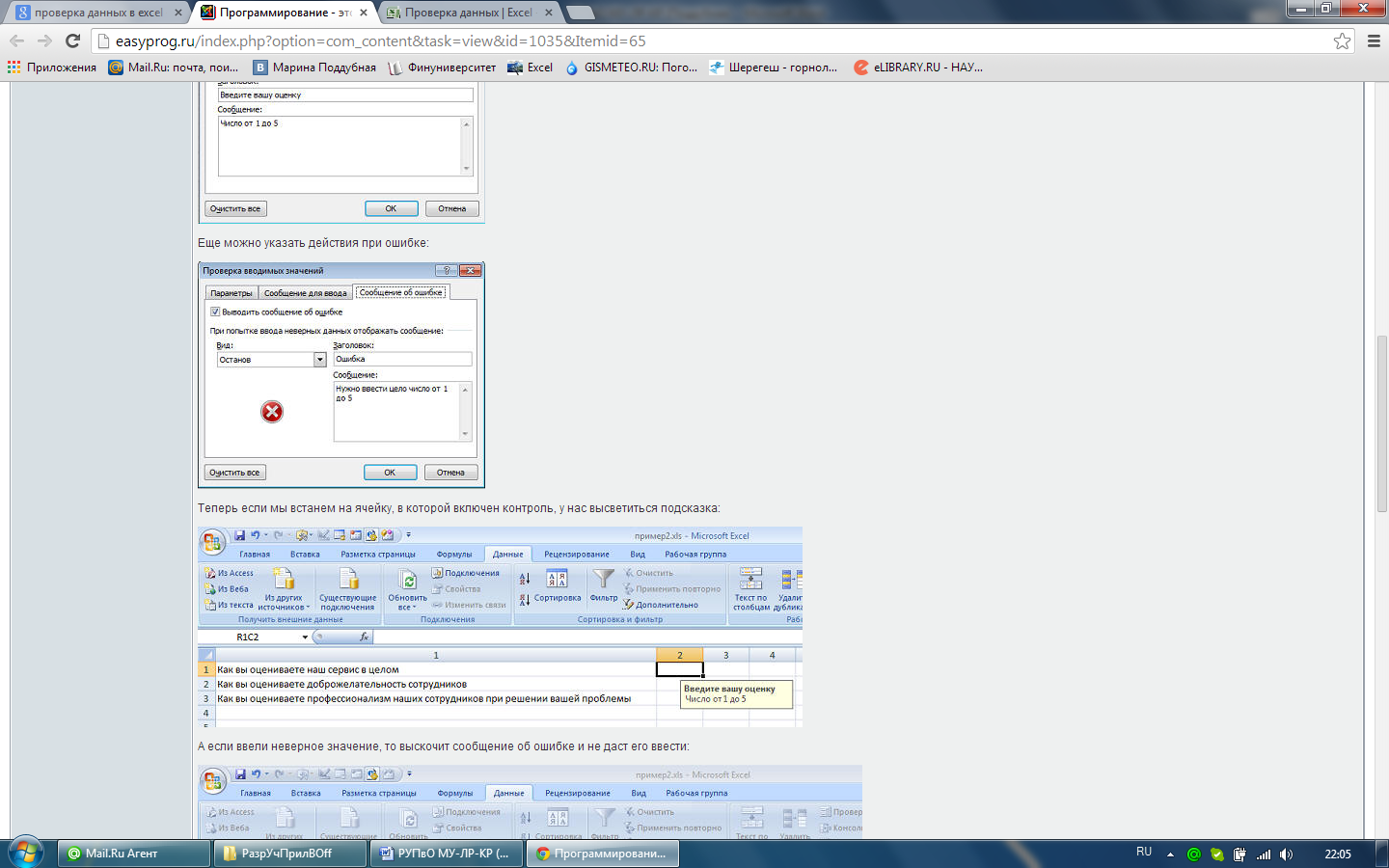This screenshot has width=1389, height=868.
Task: Open 'РУПвО МУ-ЛР-КР' Word document in taskbar
Action: (447, 854)
